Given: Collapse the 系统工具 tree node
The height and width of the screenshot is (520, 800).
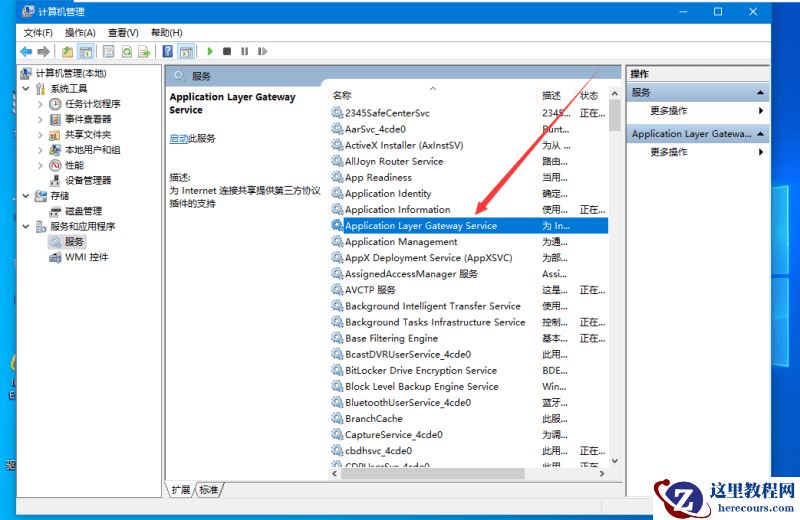Looking at the screenshot, I should pyautogui.click(x=26, y=89).
